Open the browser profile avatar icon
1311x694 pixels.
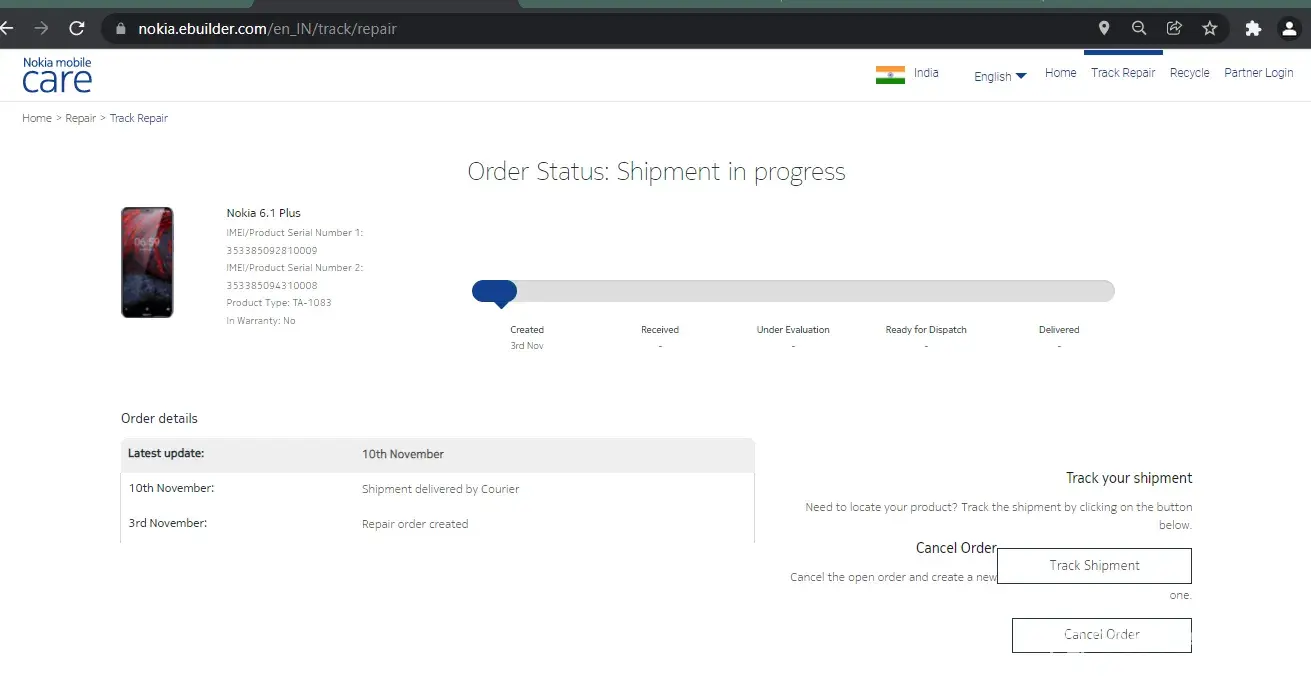(x=1289, y=28)
